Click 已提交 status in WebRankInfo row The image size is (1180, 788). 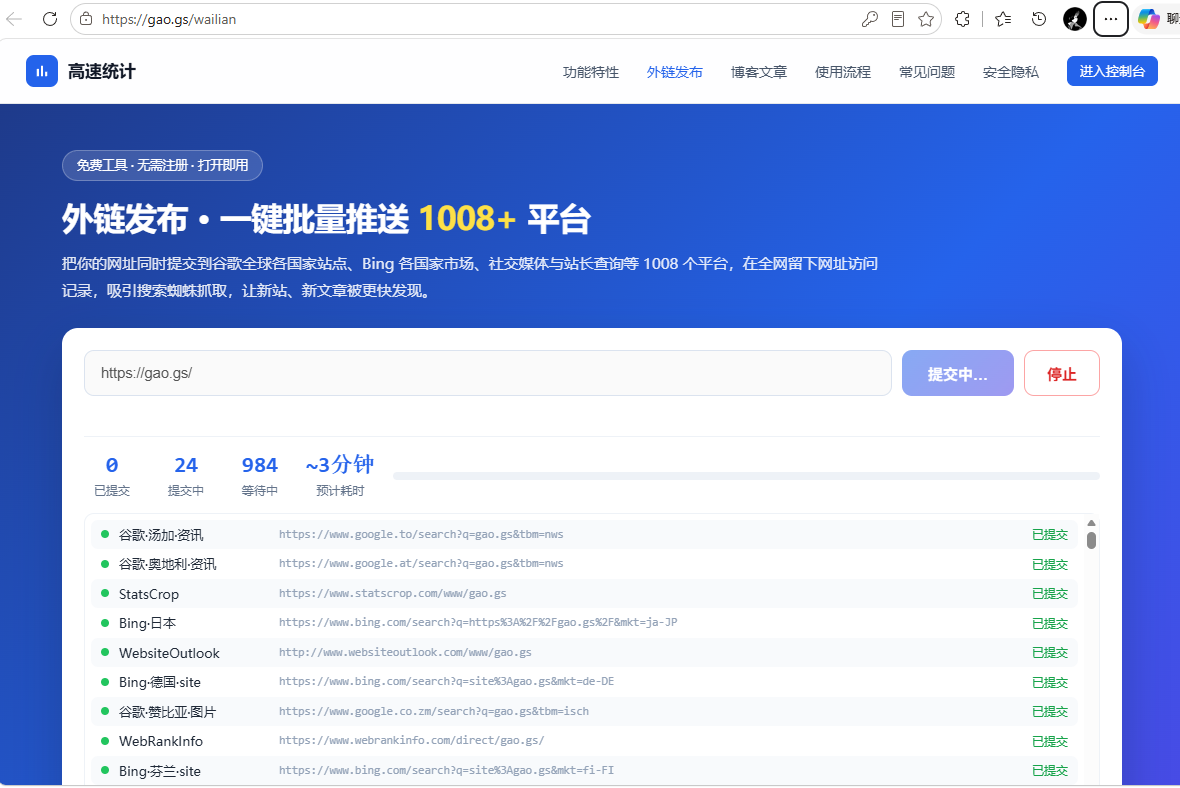[x=1050, y=741]
